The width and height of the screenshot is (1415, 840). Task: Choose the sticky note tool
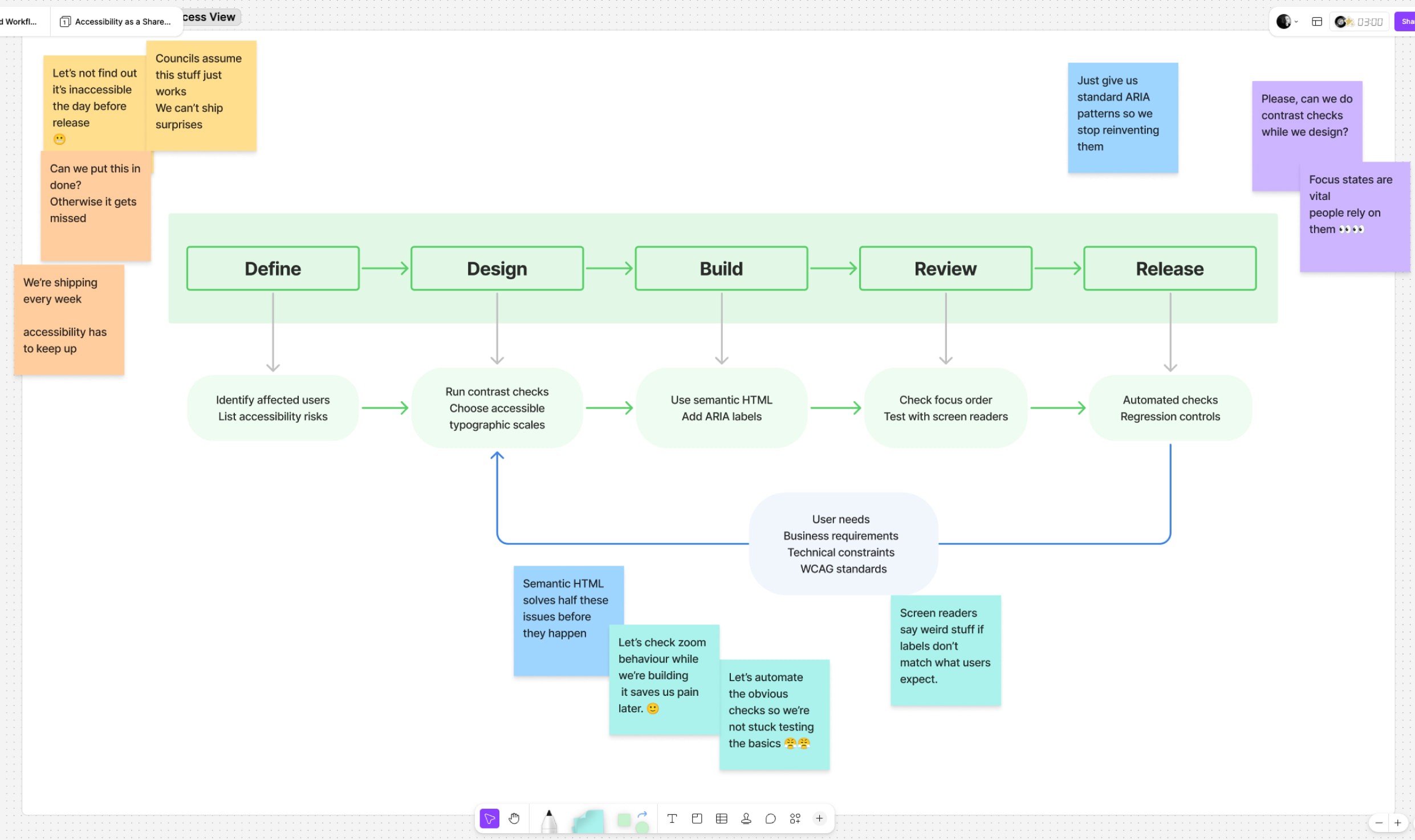coord(588,821)
